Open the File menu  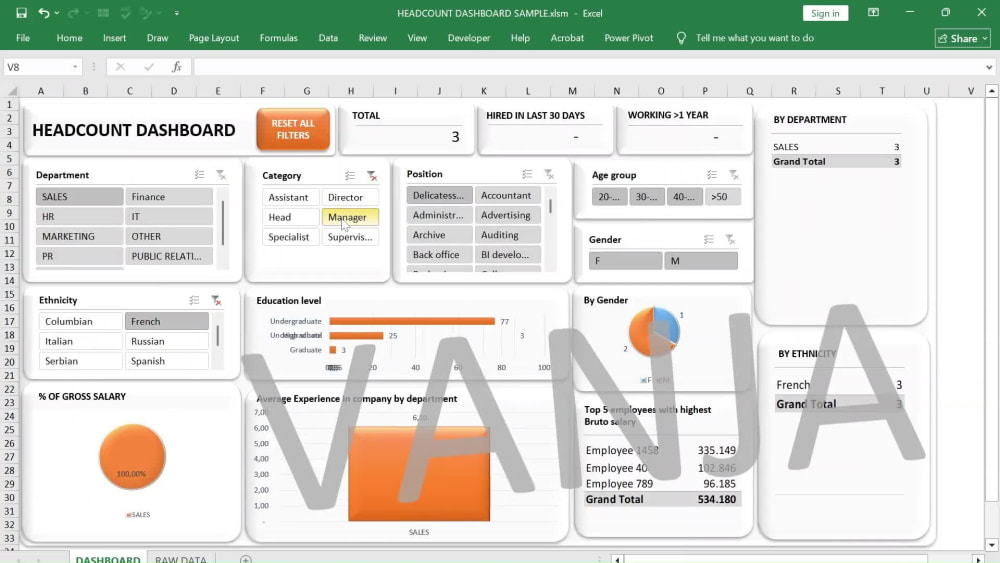[23, 38]
